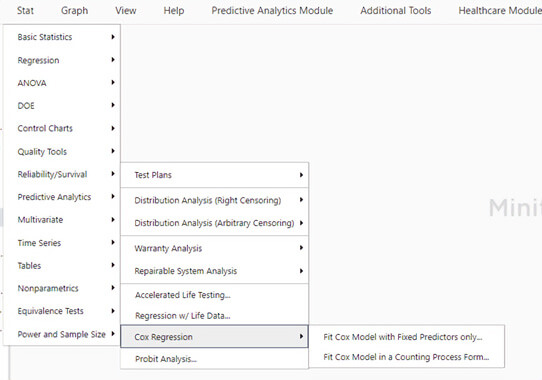
Task: Expand the Regression submenu
Action: [x=62, y=60]
